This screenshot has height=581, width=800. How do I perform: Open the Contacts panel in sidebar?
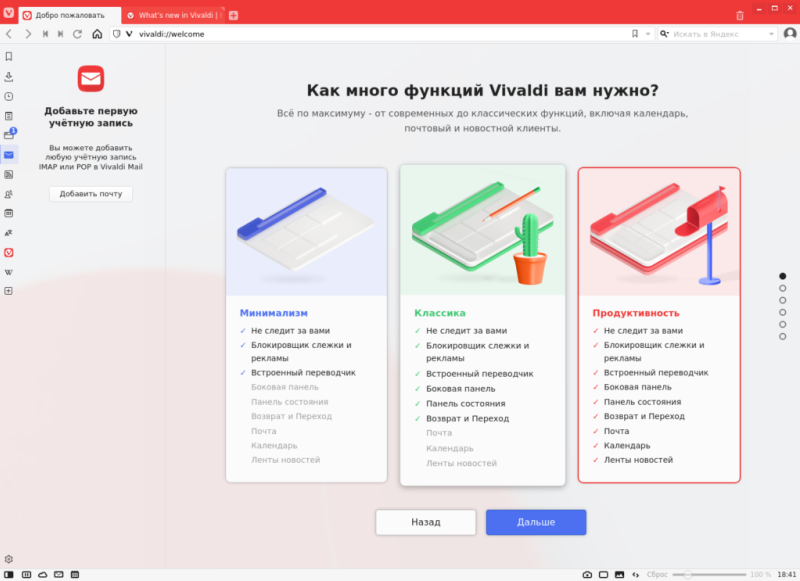[9, 194]
